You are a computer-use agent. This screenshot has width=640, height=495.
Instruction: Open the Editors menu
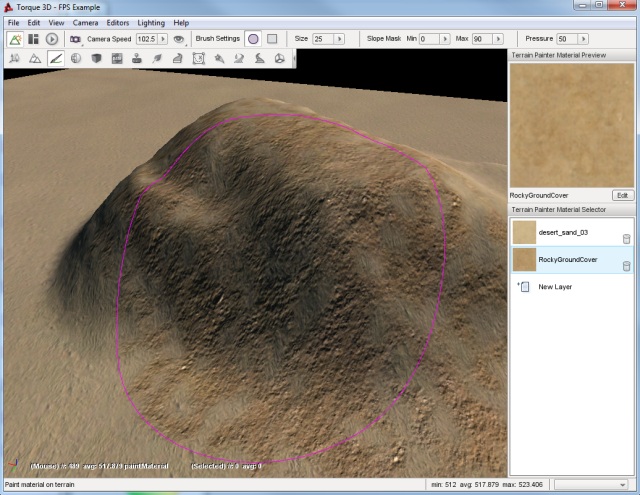[118, 22]
